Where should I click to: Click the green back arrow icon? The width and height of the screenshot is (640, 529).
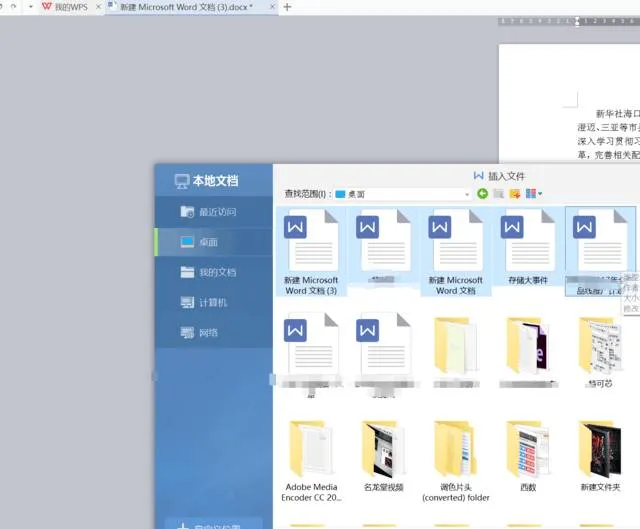coord(482,193)
